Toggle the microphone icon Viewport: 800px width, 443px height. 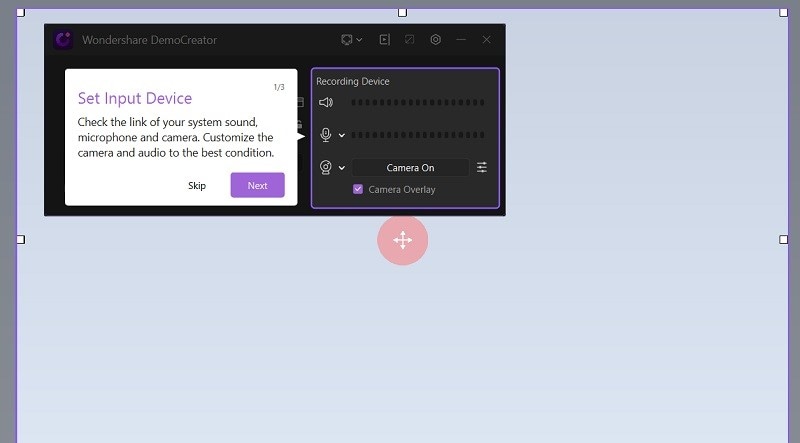(326, 135)
